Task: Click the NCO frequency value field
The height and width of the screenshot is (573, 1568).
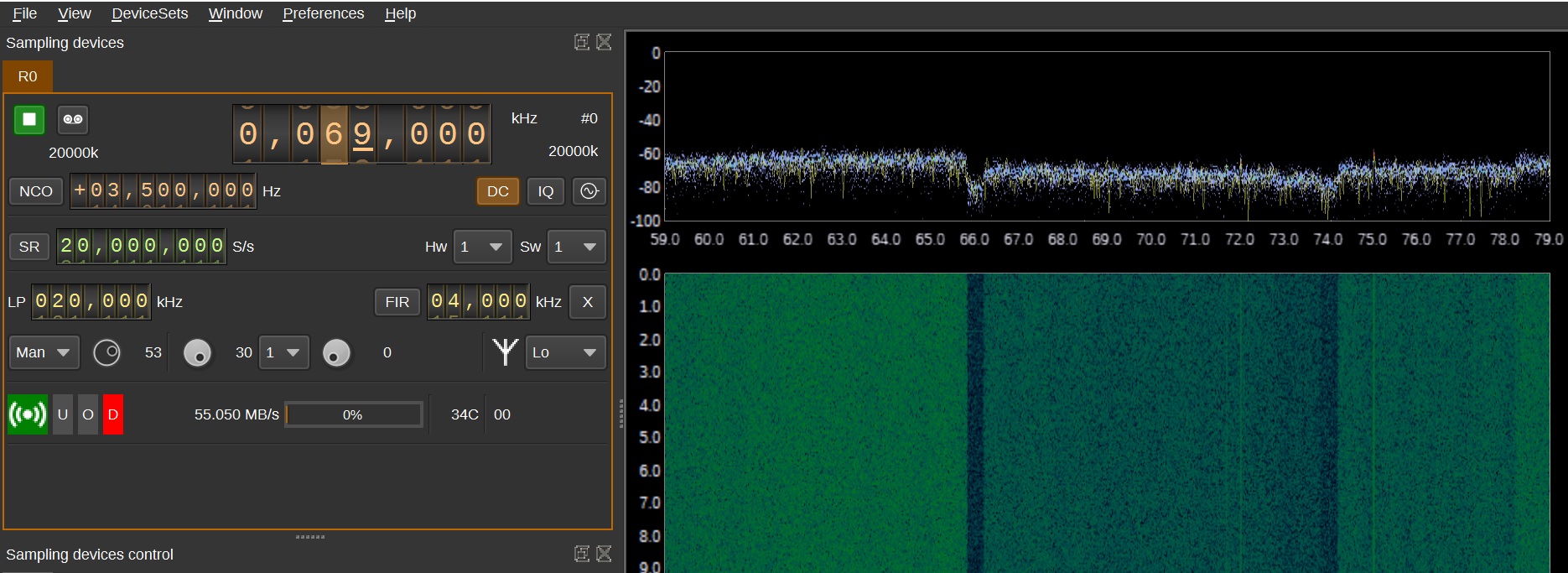Action: click(164, 190)
